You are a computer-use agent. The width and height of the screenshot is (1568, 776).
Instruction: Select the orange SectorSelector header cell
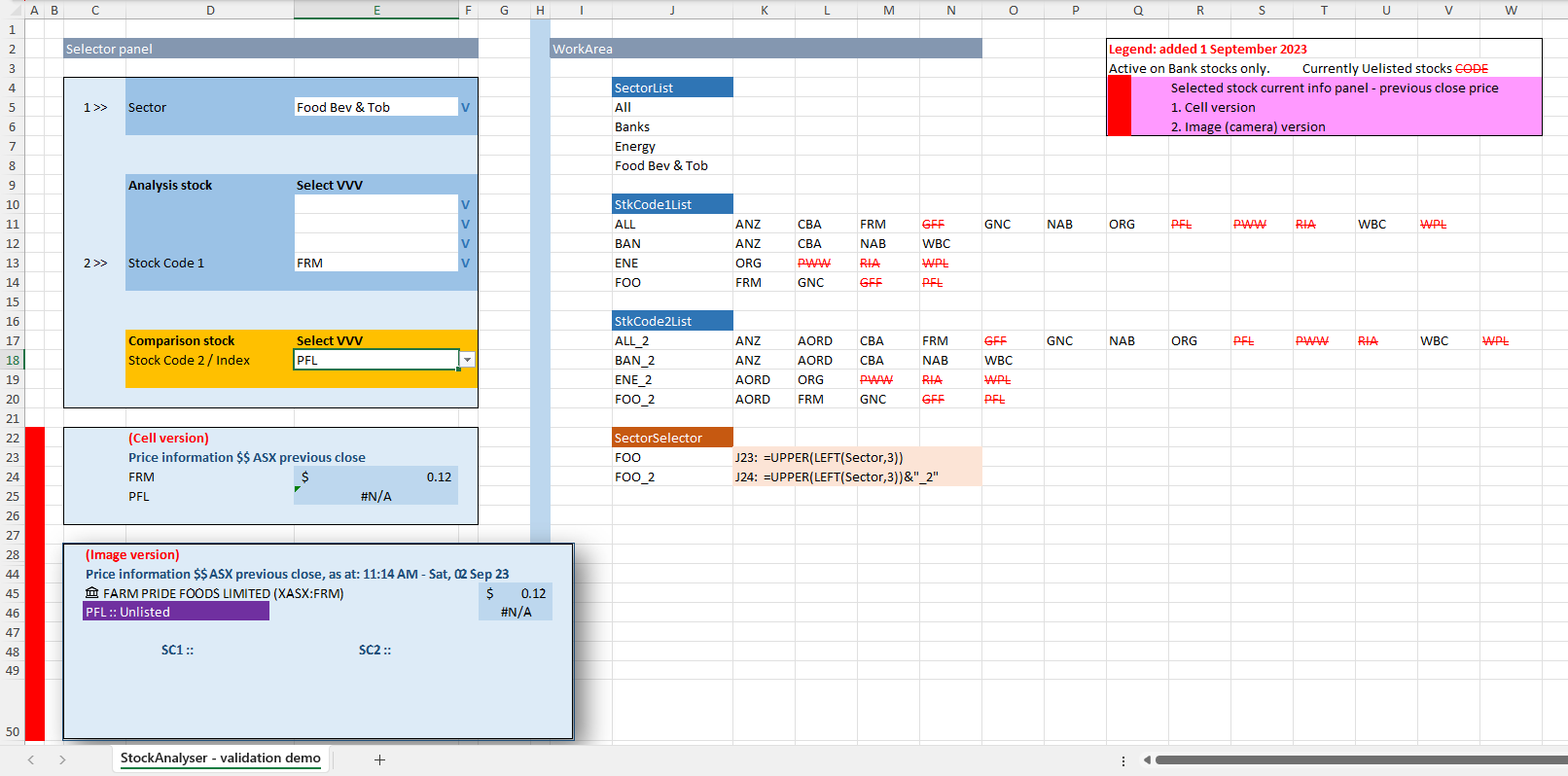[x=672, y=438]
